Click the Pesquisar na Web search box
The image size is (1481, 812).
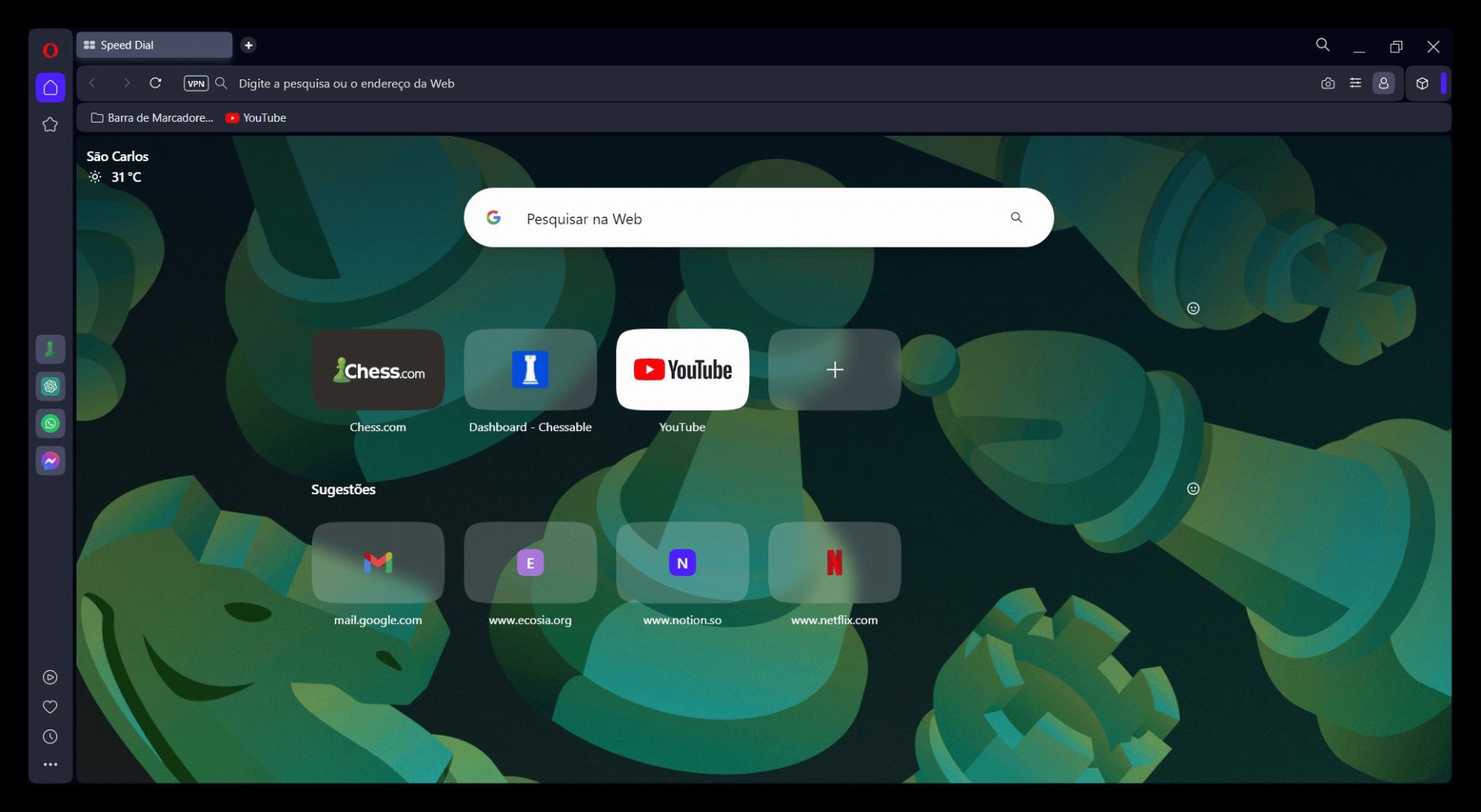pos(758,218)
